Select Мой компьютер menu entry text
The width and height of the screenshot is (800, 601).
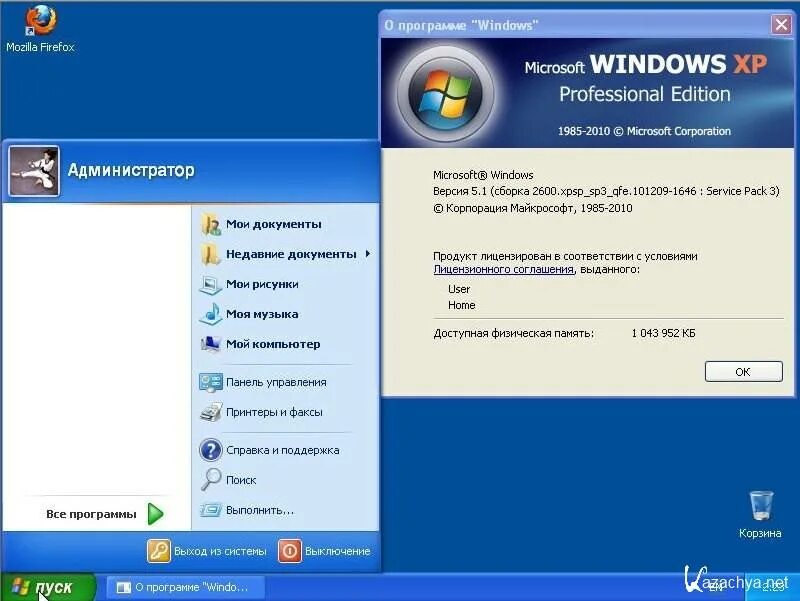click(x=273, y=344)
